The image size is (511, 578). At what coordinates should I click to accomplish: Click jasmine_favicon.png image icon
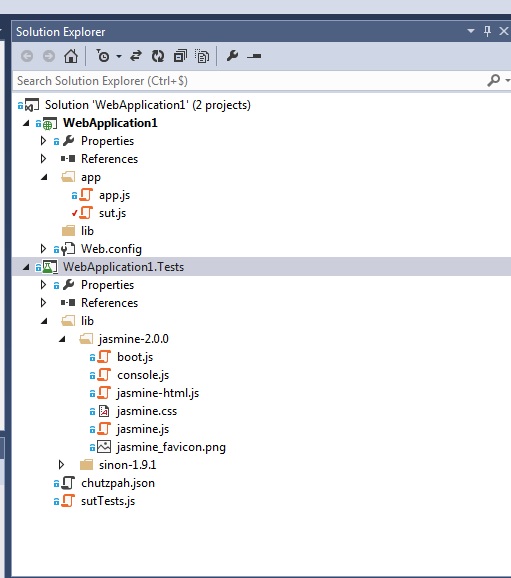(104, 447)
